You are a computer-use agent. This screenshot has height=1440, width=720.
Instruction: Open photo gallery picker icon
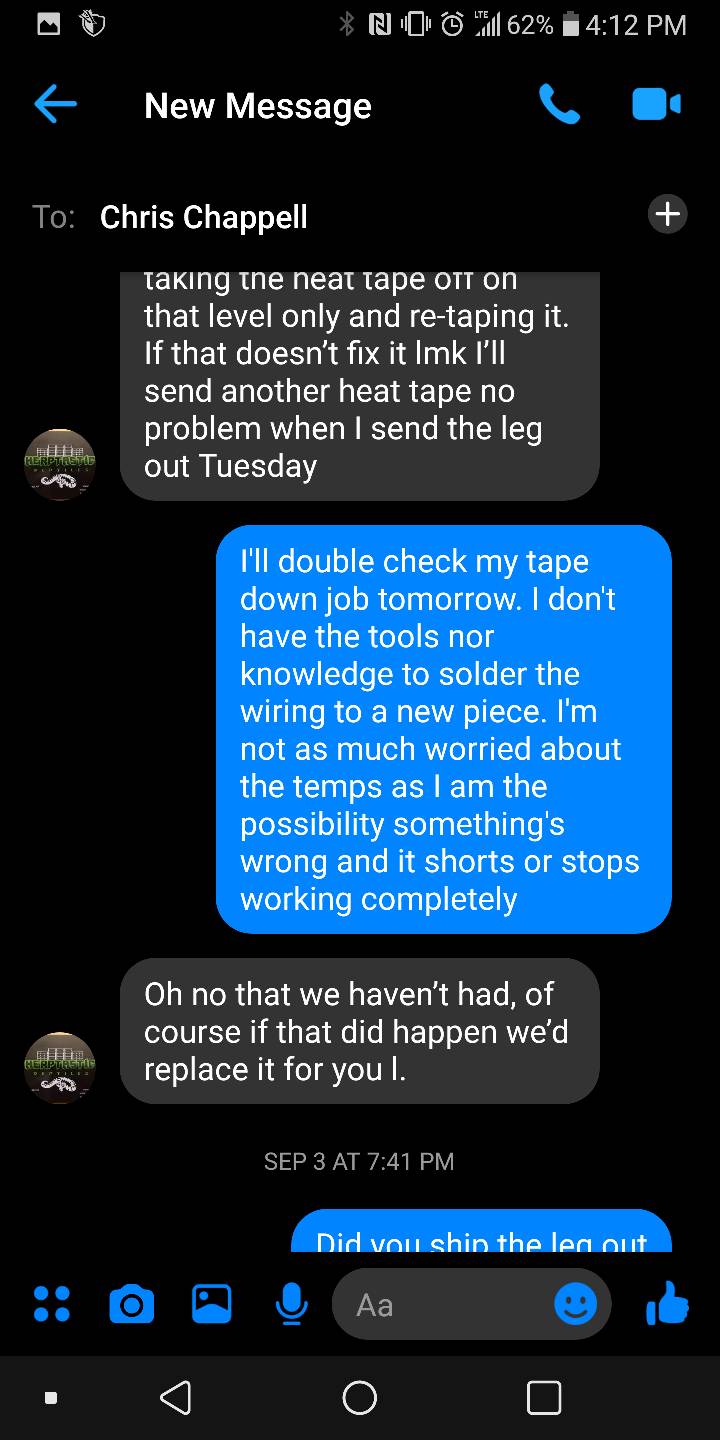[211, 1304]
